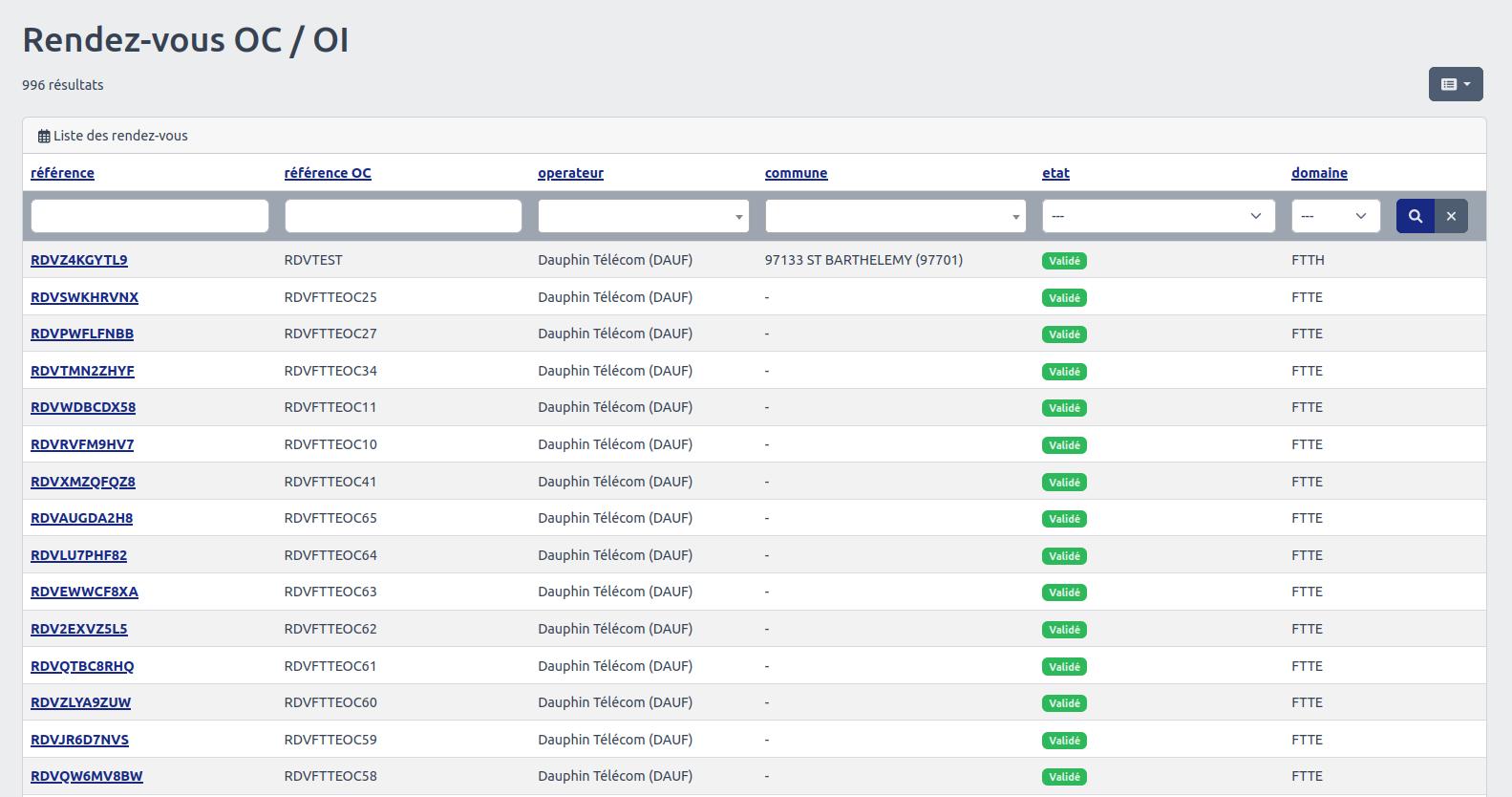1512x797 pixels.
Task: Expand the domaine filter select
Action: tap(1334, 216)
